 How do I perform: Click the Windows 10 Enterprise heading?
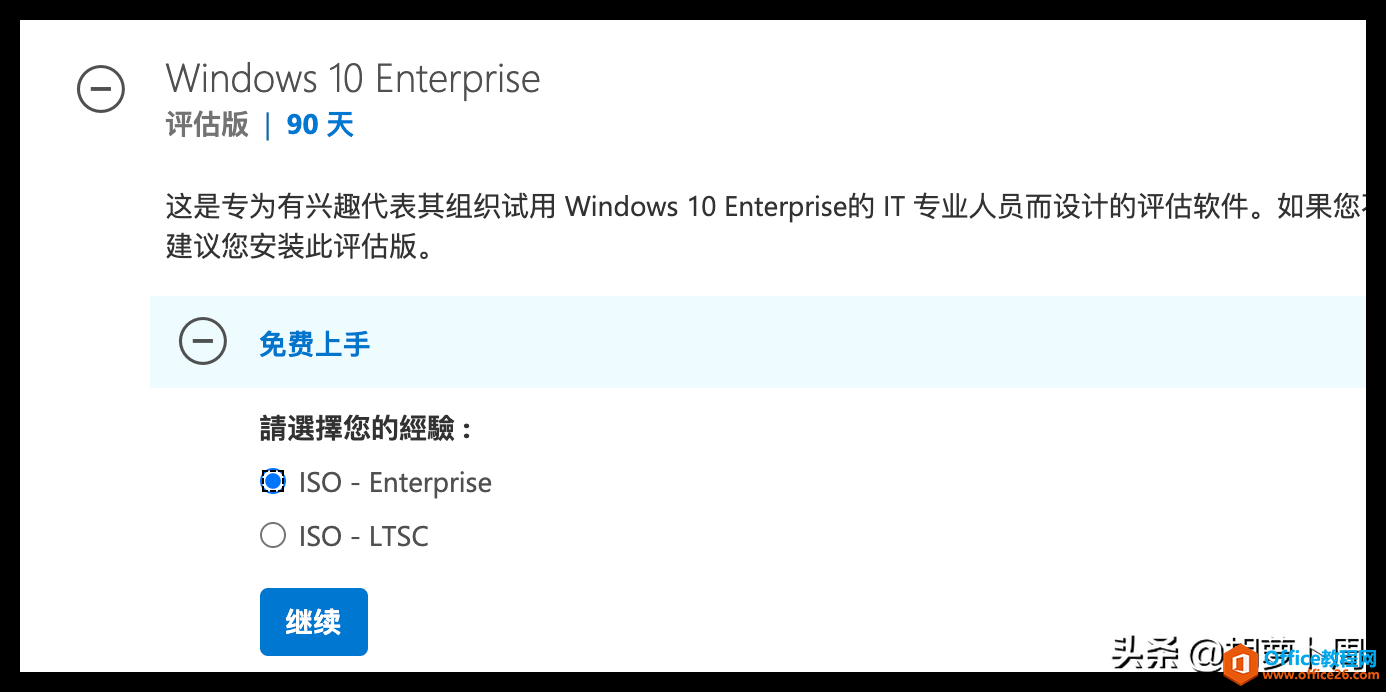click(x=352, y=79)
